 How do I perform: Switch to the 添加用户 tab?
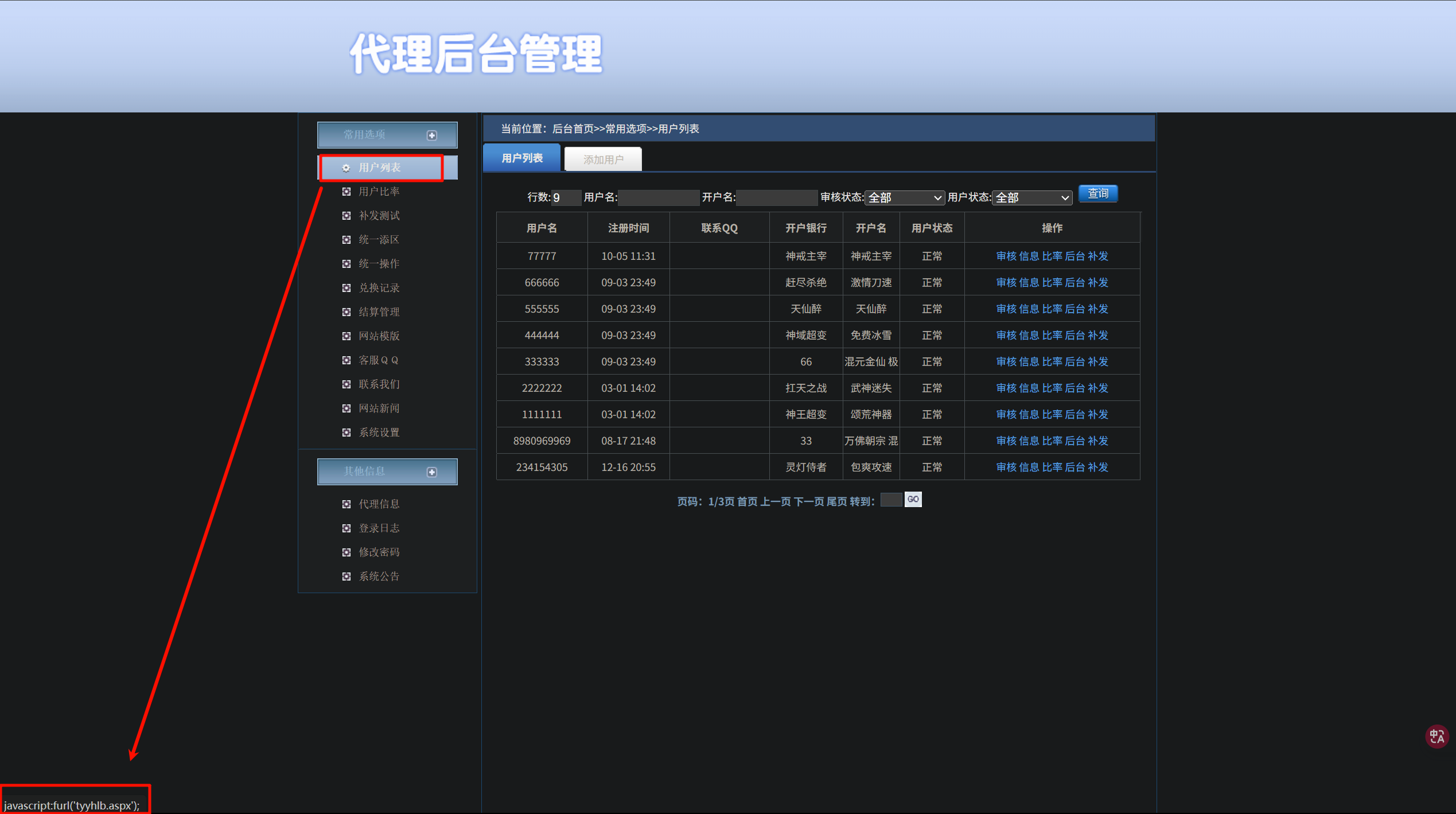[x=603, y=159]
